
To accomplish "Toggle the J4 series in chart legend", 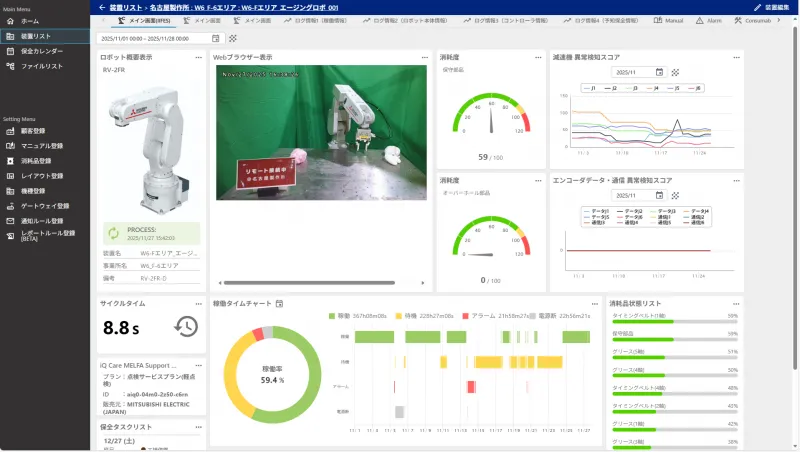I will pos(656,88).
